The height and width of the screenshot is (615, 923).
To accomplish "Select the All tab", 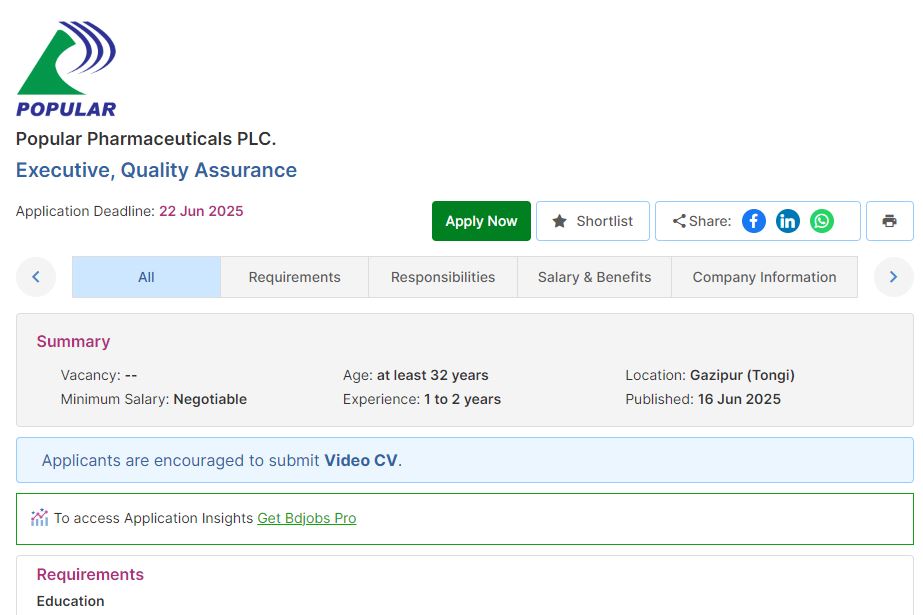I will (x=146, y=277).
